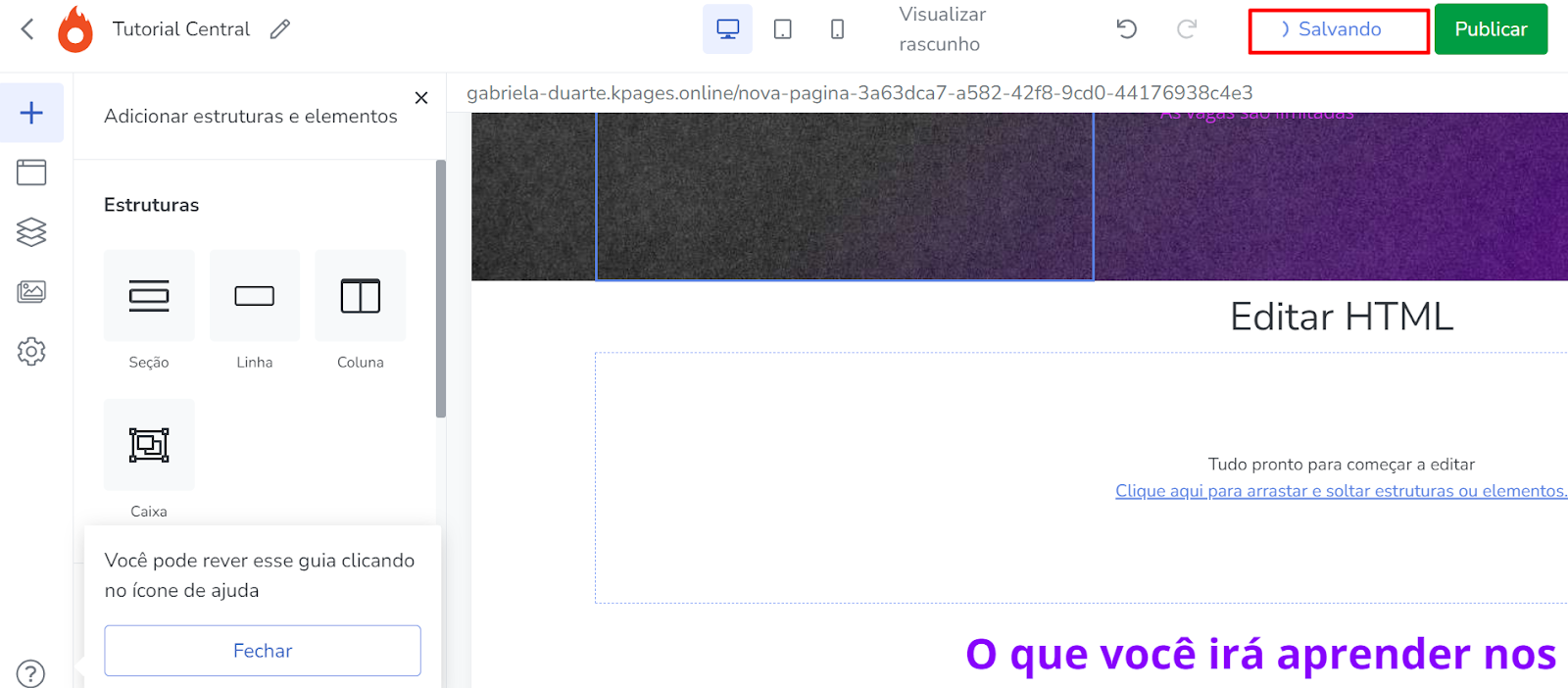Open page settings gear icon
The height and width of the screenshot is (688, 1568).
(31, 351)
